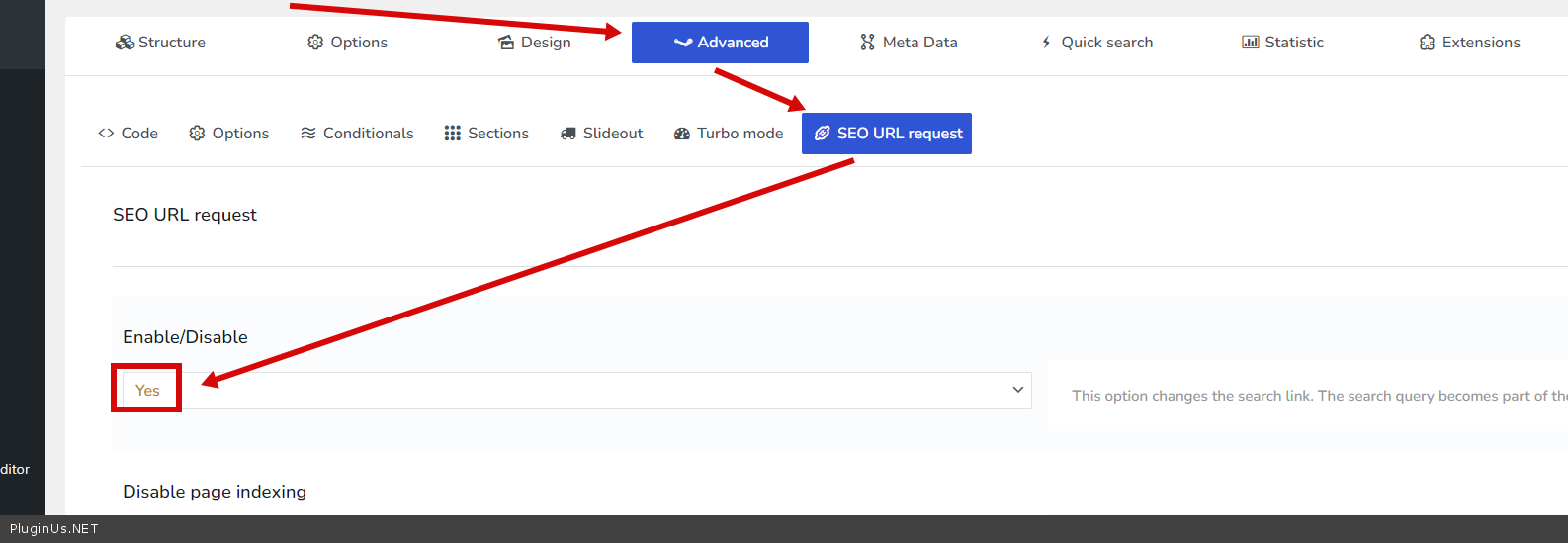Click the Extensions puzzle icon
Screen dimensions: 1568x543
[x=1427, y=43]
